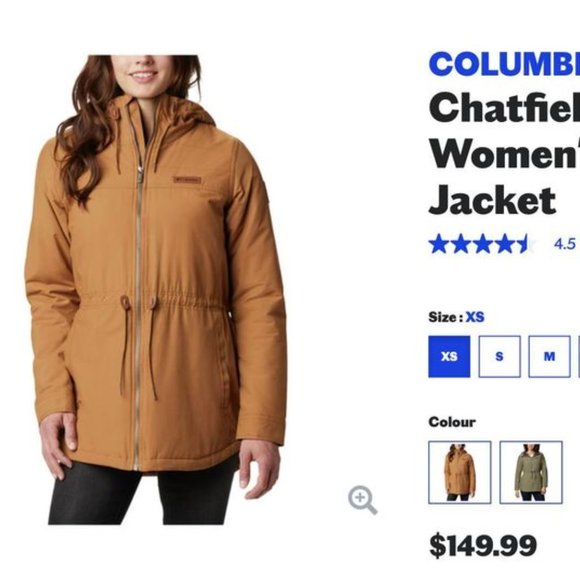Screen dimensions: 580x580
Task: Click the 4.5 rating score
Action: (x=565, y=244)
